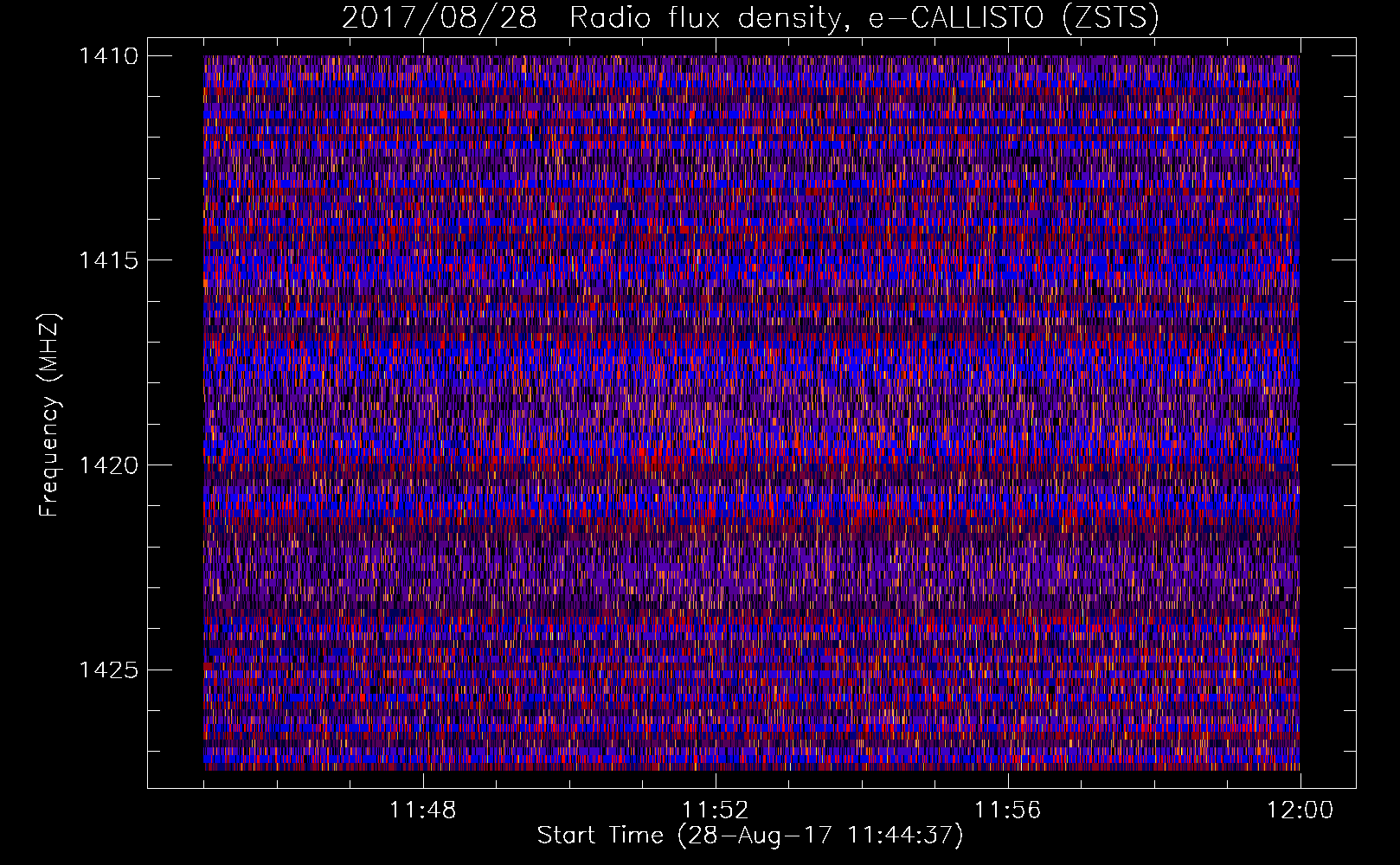Screen dimensions: 1400x865
Task: Click the 12:00 time tick label
Action: pyautogui.click(x=1300, y=811)
